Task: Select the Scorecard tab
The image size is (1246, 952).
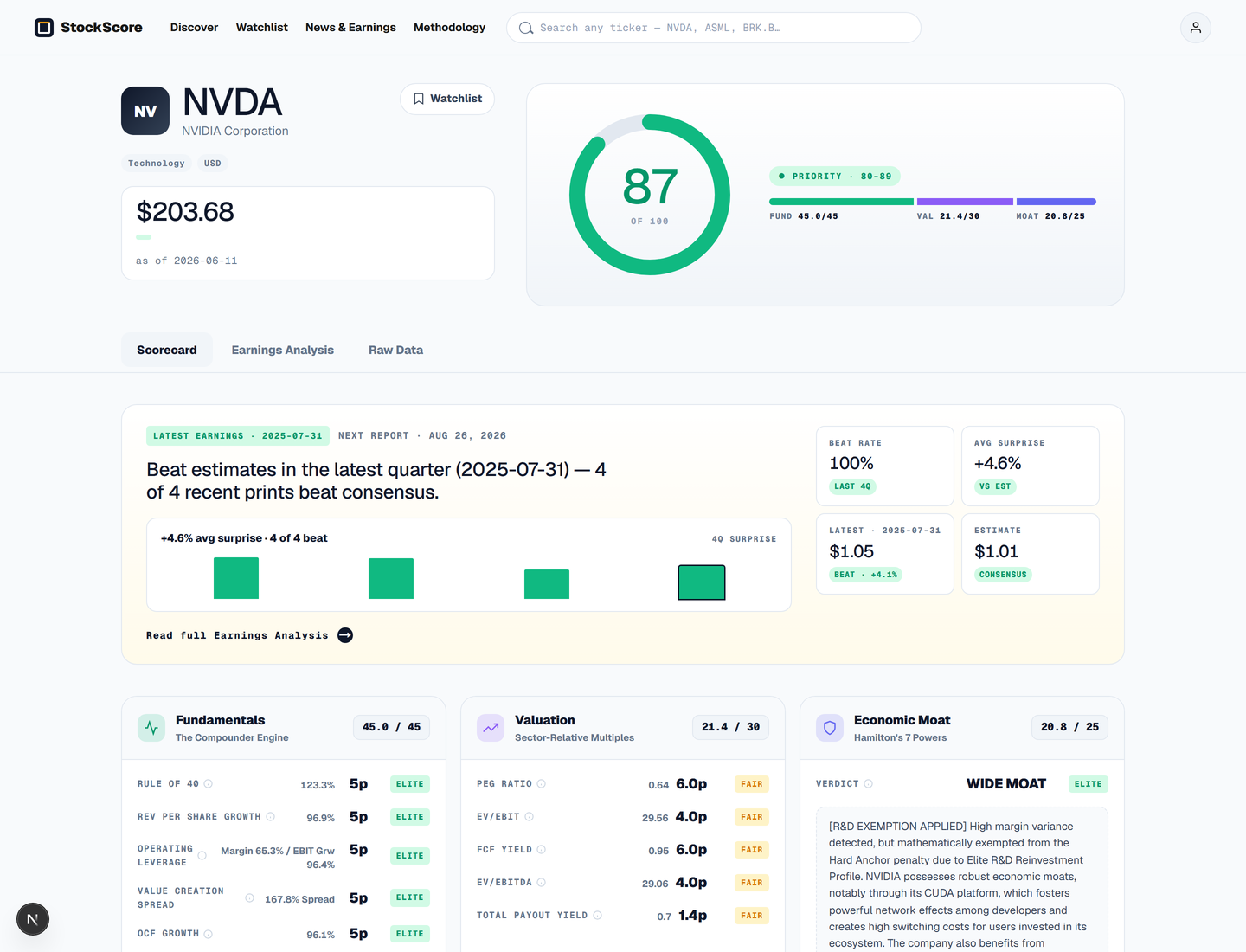Action: (167, 350)
